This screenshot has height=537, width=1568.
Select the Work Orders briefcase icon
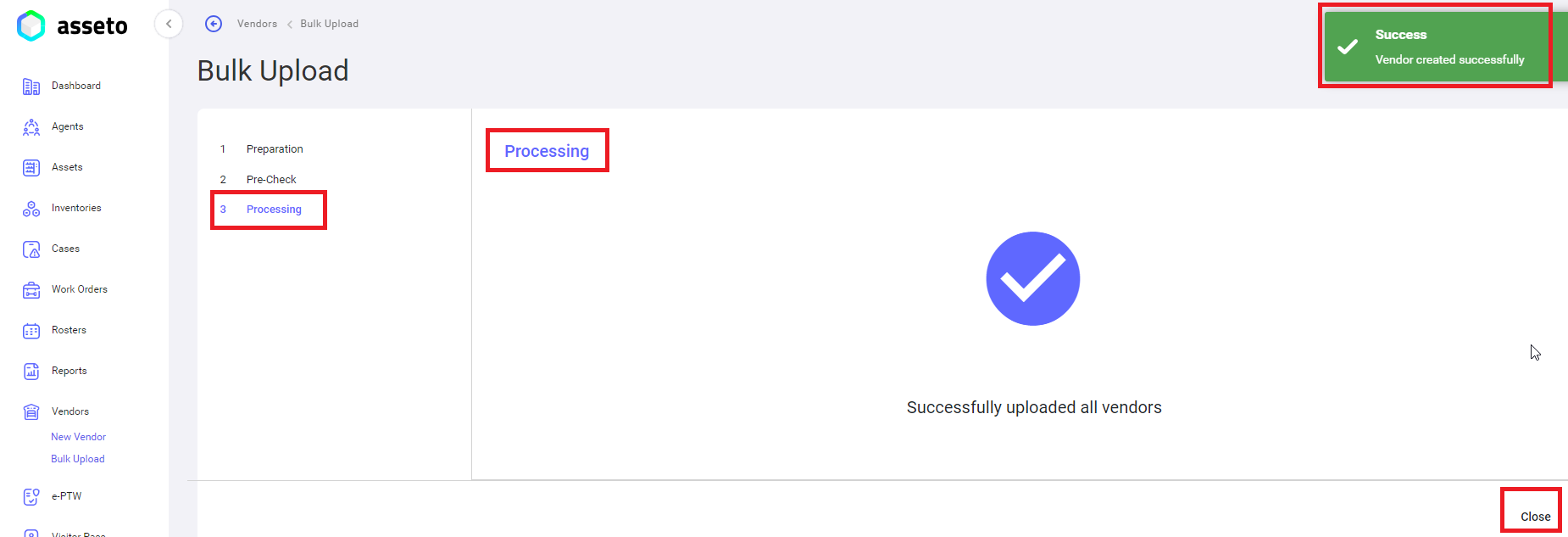[31, 290]
